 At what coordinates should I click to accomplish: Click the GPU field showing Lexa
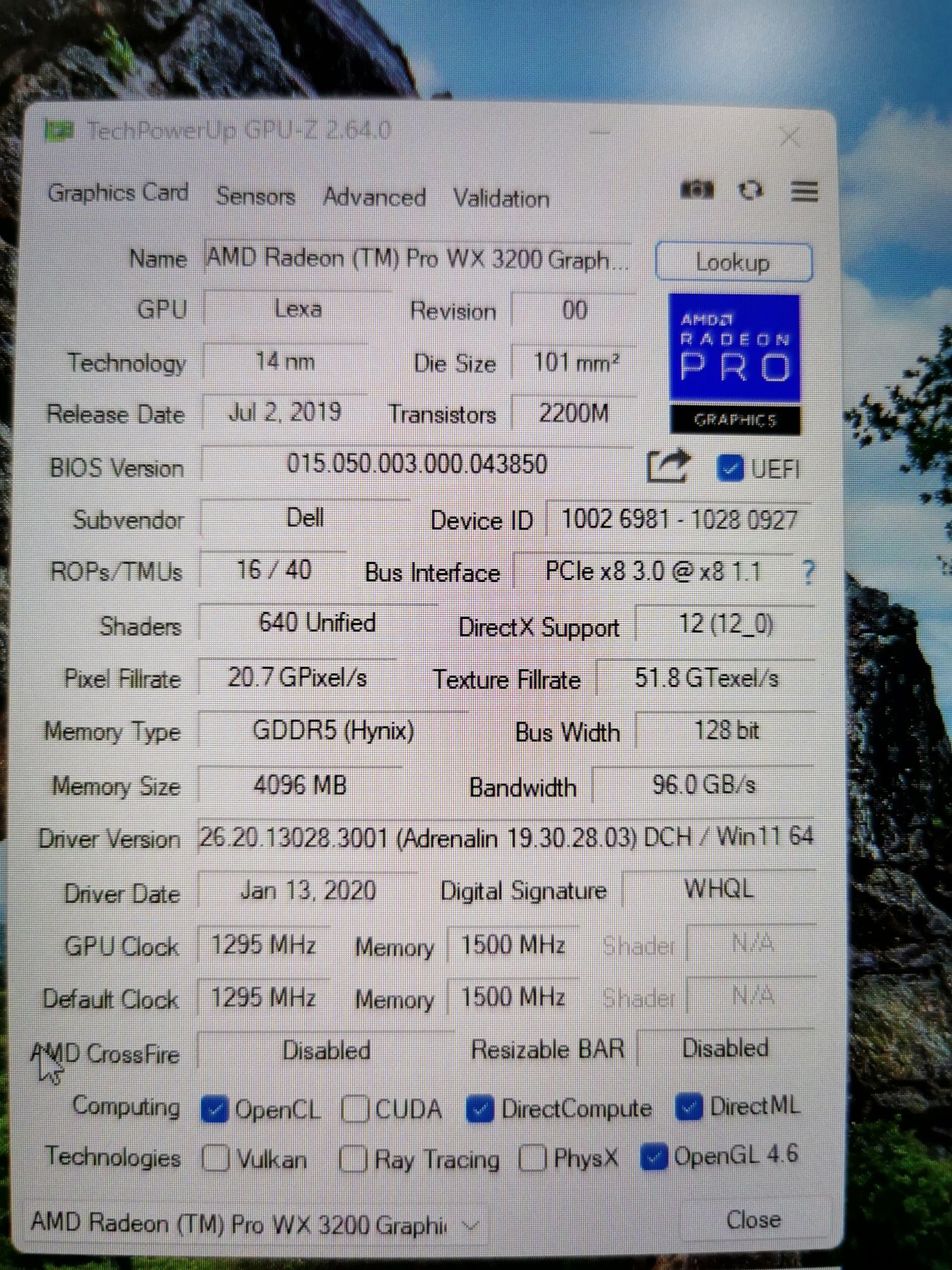297,308
